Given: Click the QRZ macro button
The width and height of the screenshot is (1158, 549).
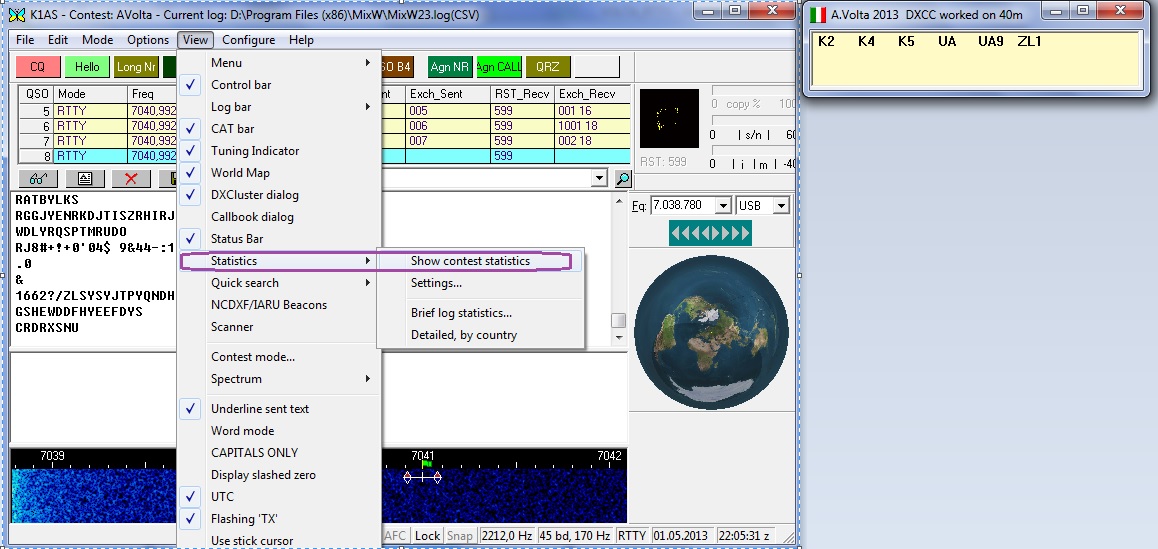Looking at the screenshot, I should 547,67.
